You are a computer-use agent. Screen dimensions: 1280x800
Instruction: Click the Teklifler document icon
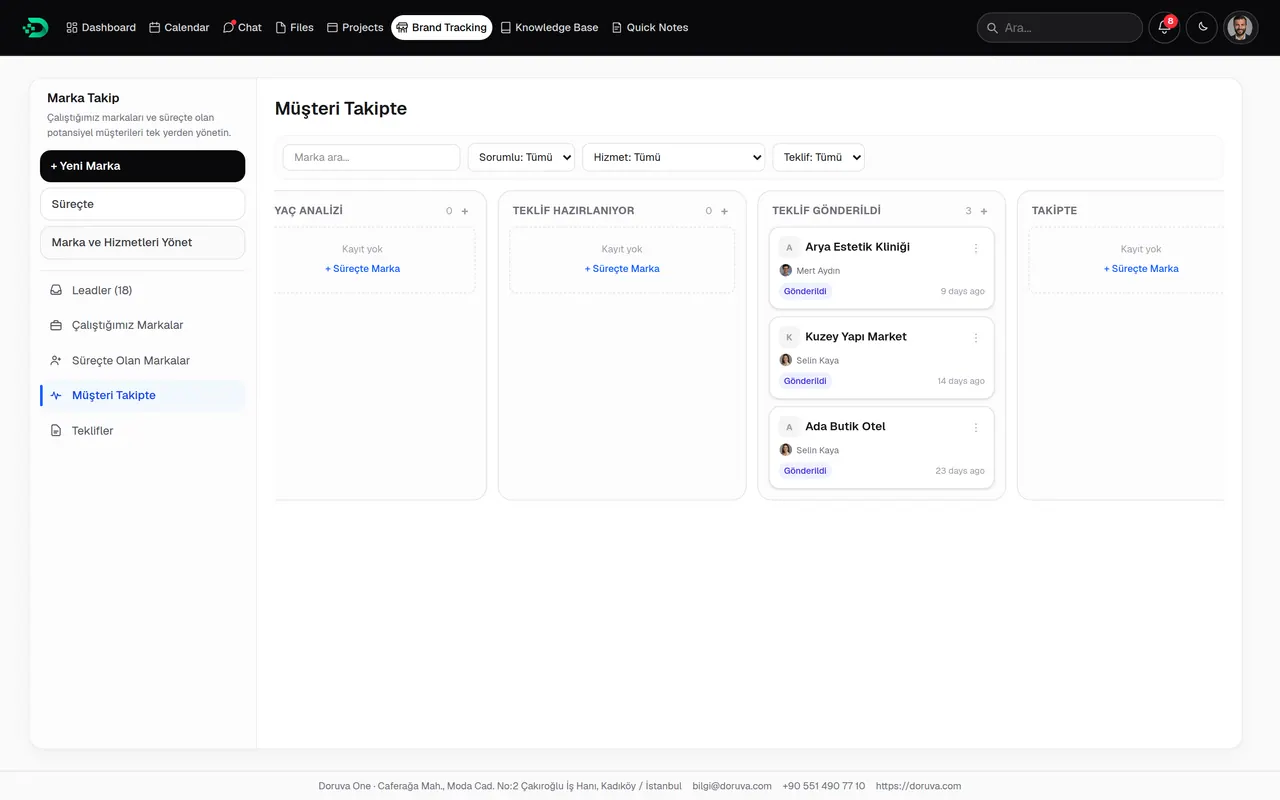point(56,431)
